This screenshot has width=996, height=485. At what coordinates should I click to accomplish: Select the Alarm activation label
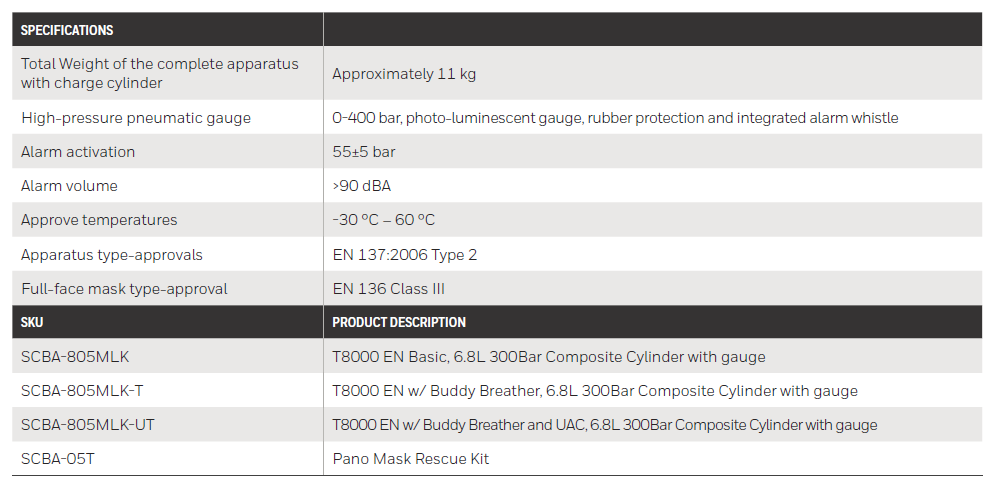pyautogui.click(x=78, y=152)
